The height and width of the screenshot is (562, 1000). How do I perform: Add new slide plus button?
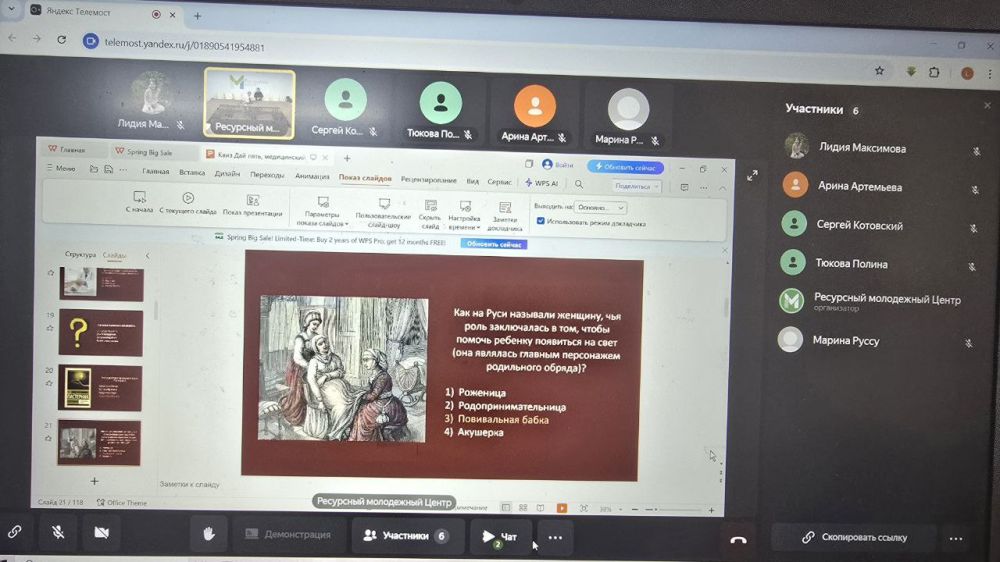pyautogui.click(x=94, y=481)
